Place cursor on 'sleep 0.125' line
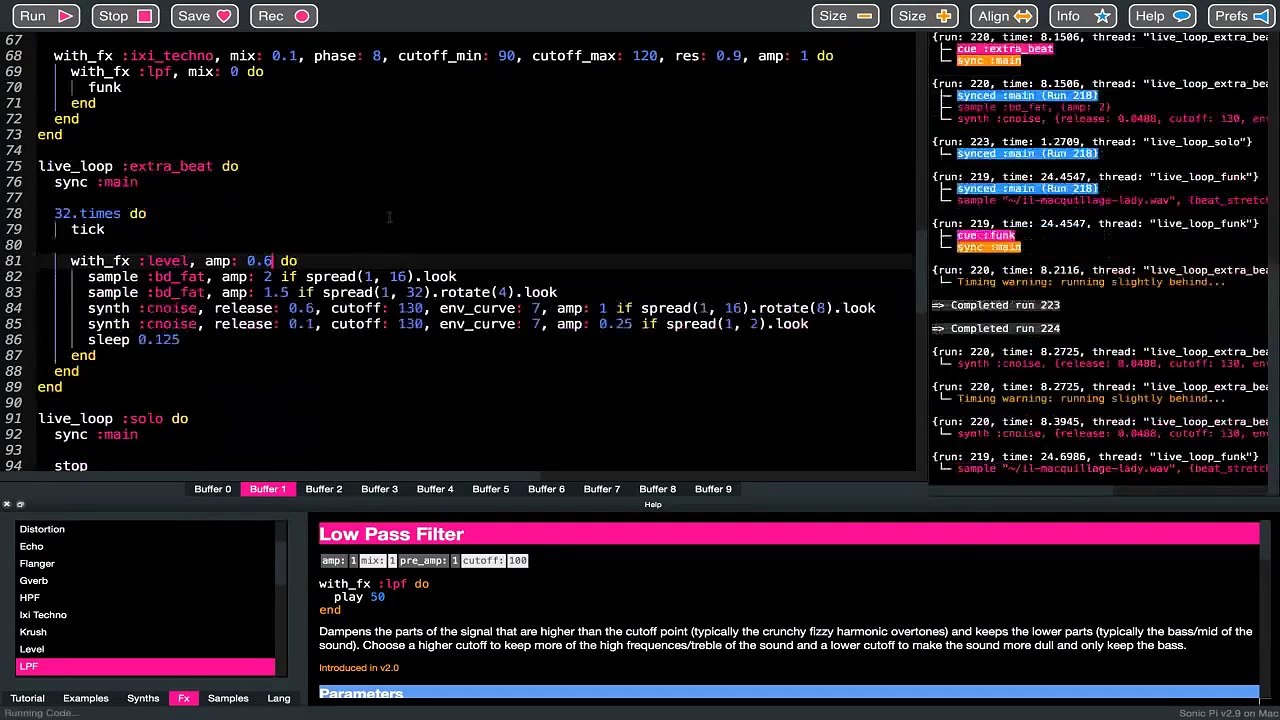The height and width of the screenshot is (720, 1280). (x=133, y=340)
